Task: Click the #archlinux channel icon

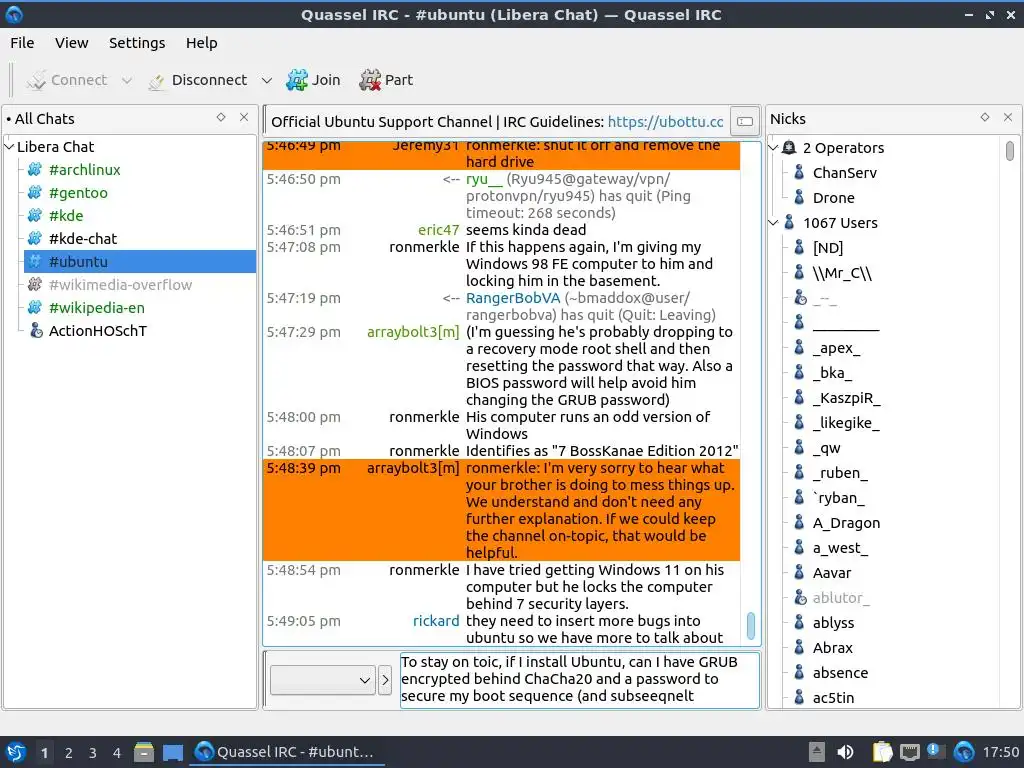Action: pyautogui.click(x=35, y=170)
